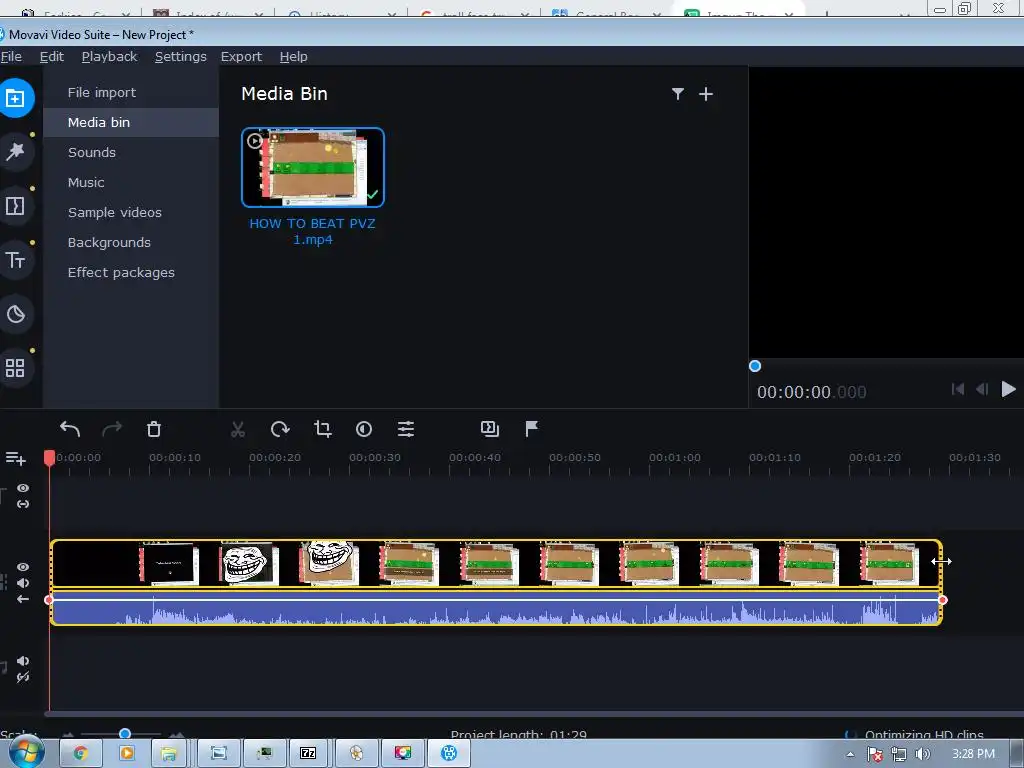Open media player from taskbar
The height and width of the screenshot is (768, 1024).
[127, 753]
